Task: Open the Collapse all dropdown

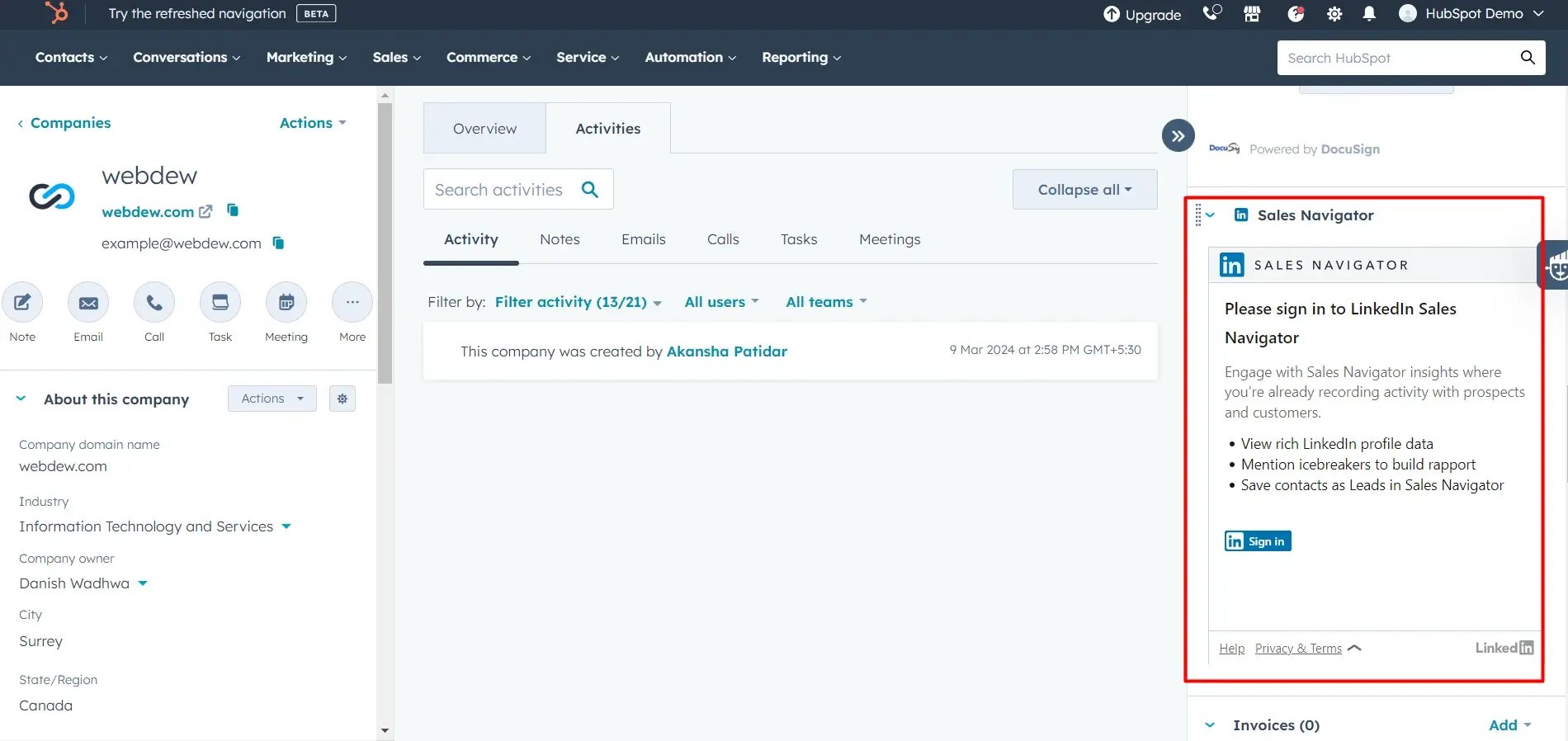Action: point(1084,189)
